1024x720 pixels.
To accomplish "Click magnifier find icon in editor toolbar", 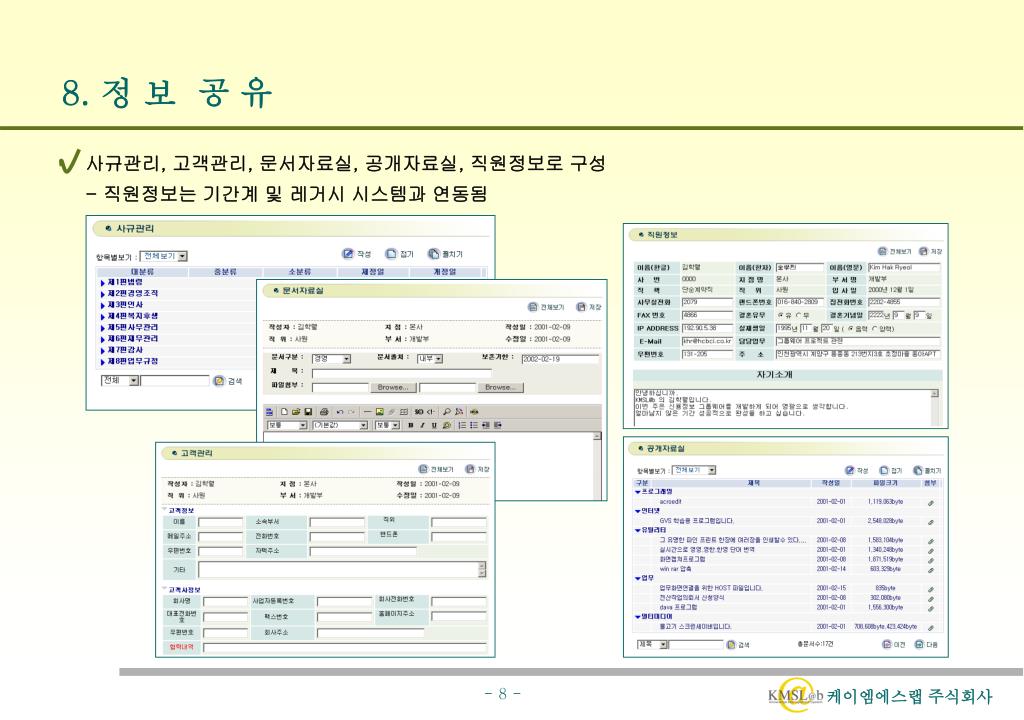I will pyautogui.click(x=447, y=412).
